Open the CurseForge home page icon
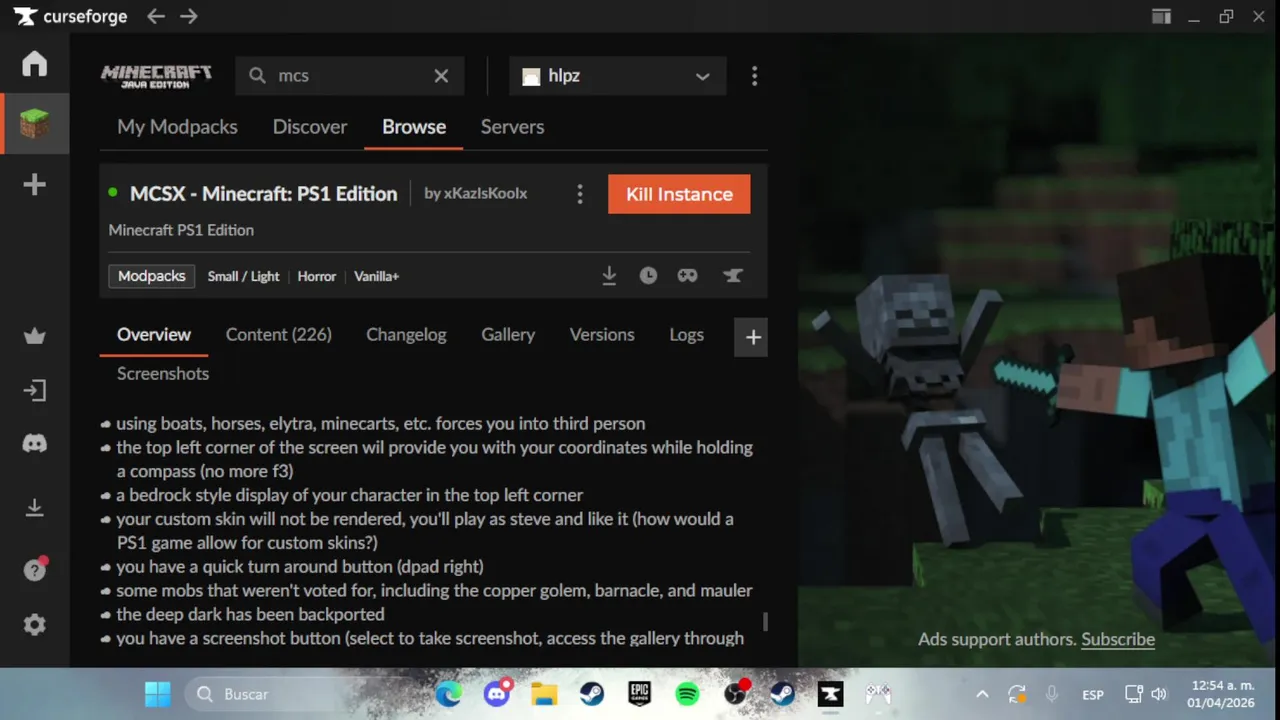Image resolution: width=1280 pixels, height=720 pixels. pos(35,63)
